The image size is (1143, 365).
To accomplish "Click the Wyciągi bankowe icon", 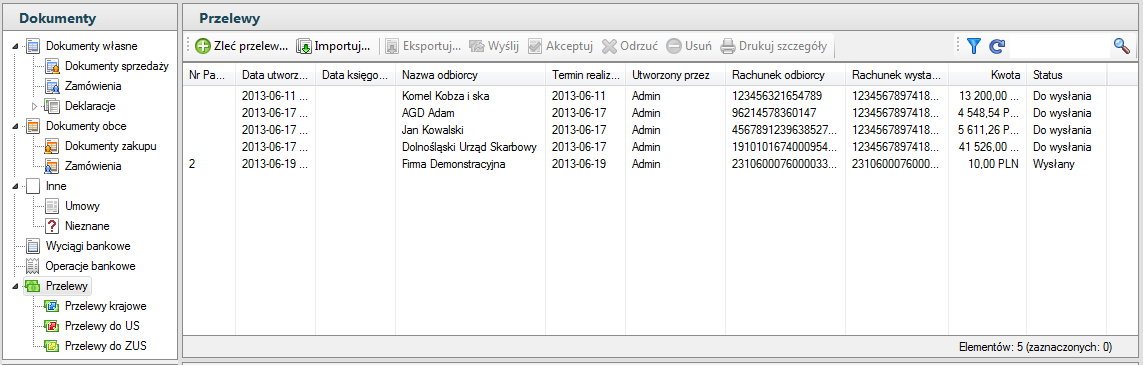I will point(32,246).
